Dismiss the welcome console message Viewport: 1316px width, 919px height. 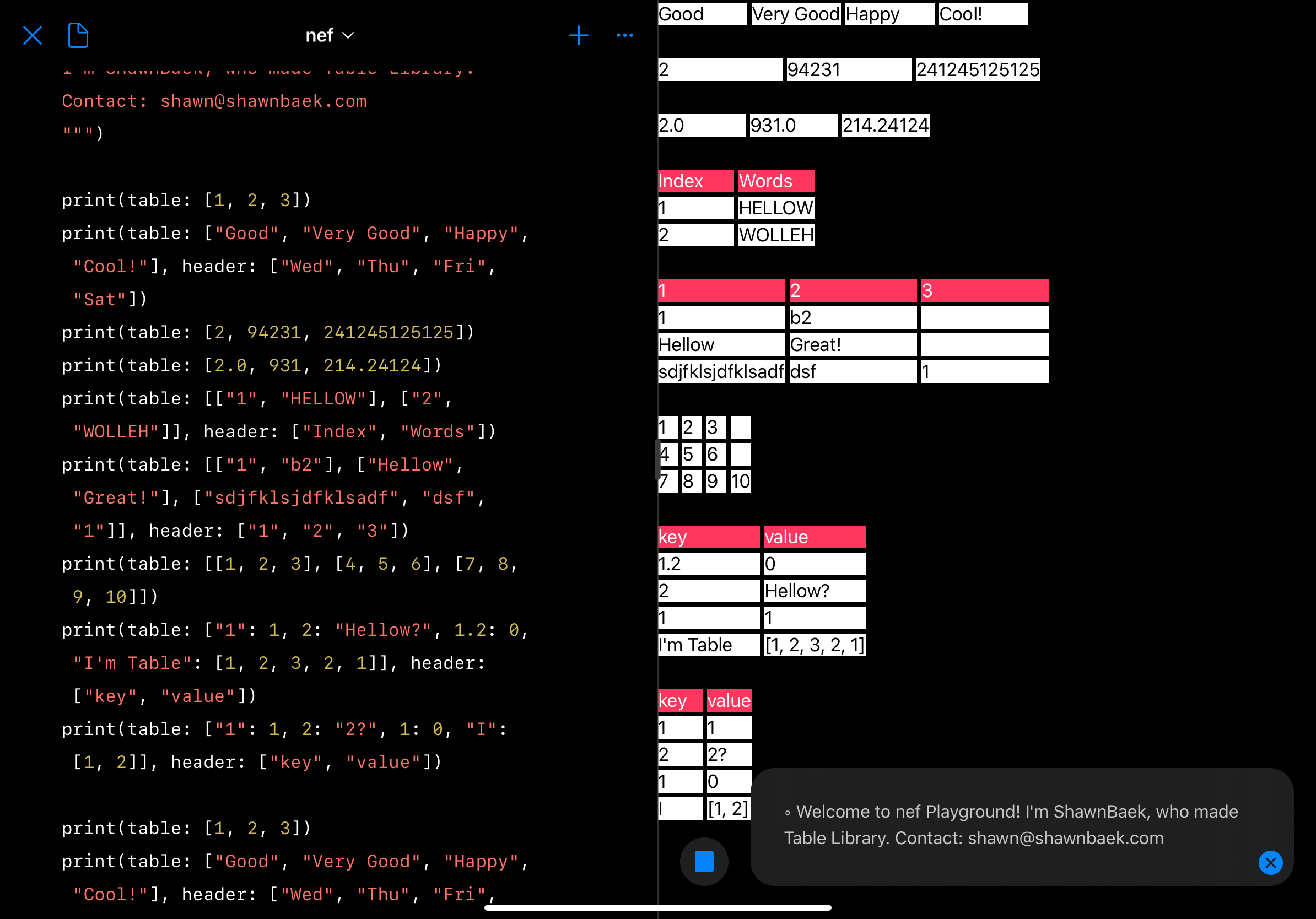[1270, 862]
